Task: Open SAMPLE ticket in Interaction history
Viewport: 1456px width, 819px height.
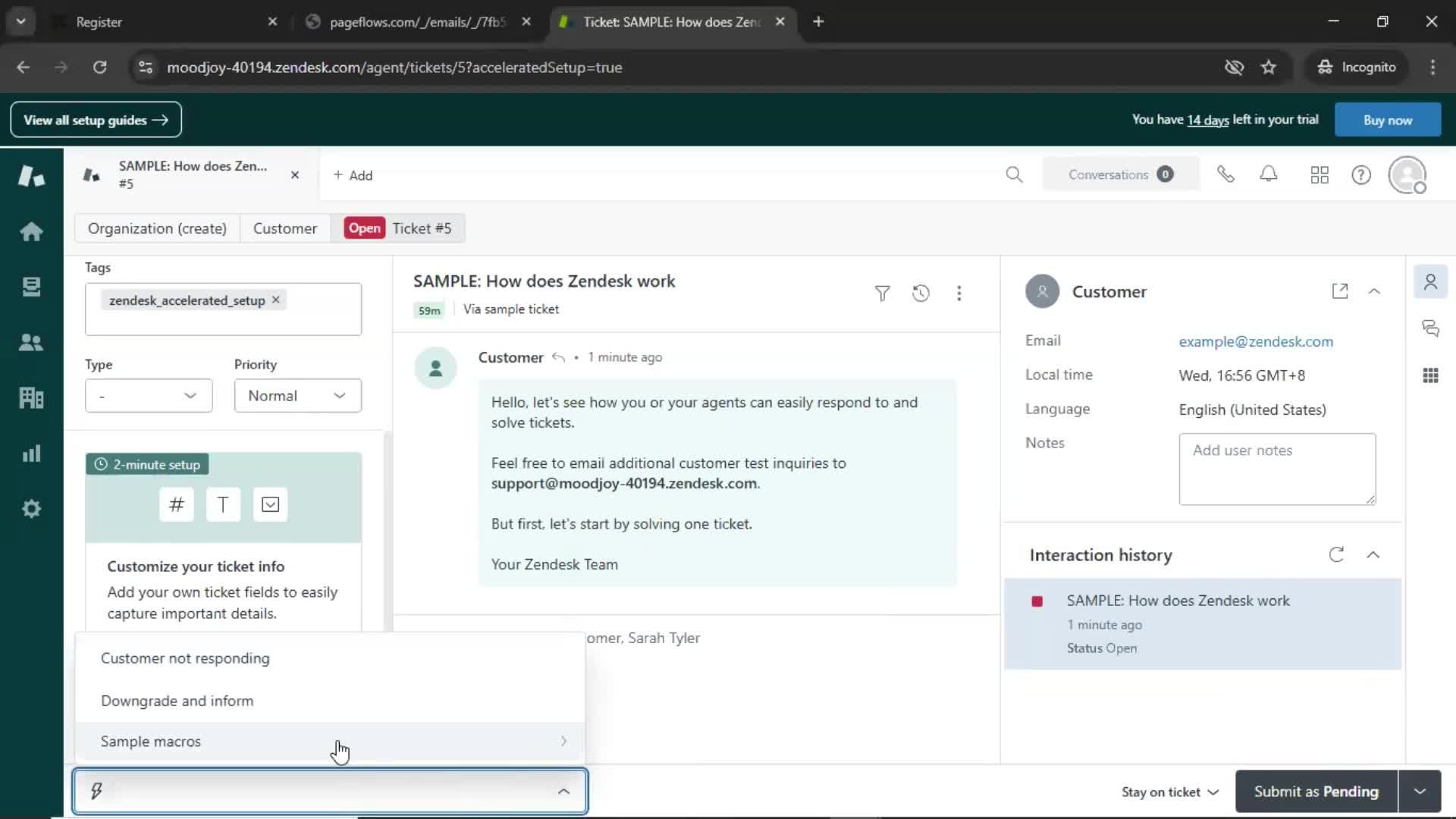Action: pos(1203,624)
